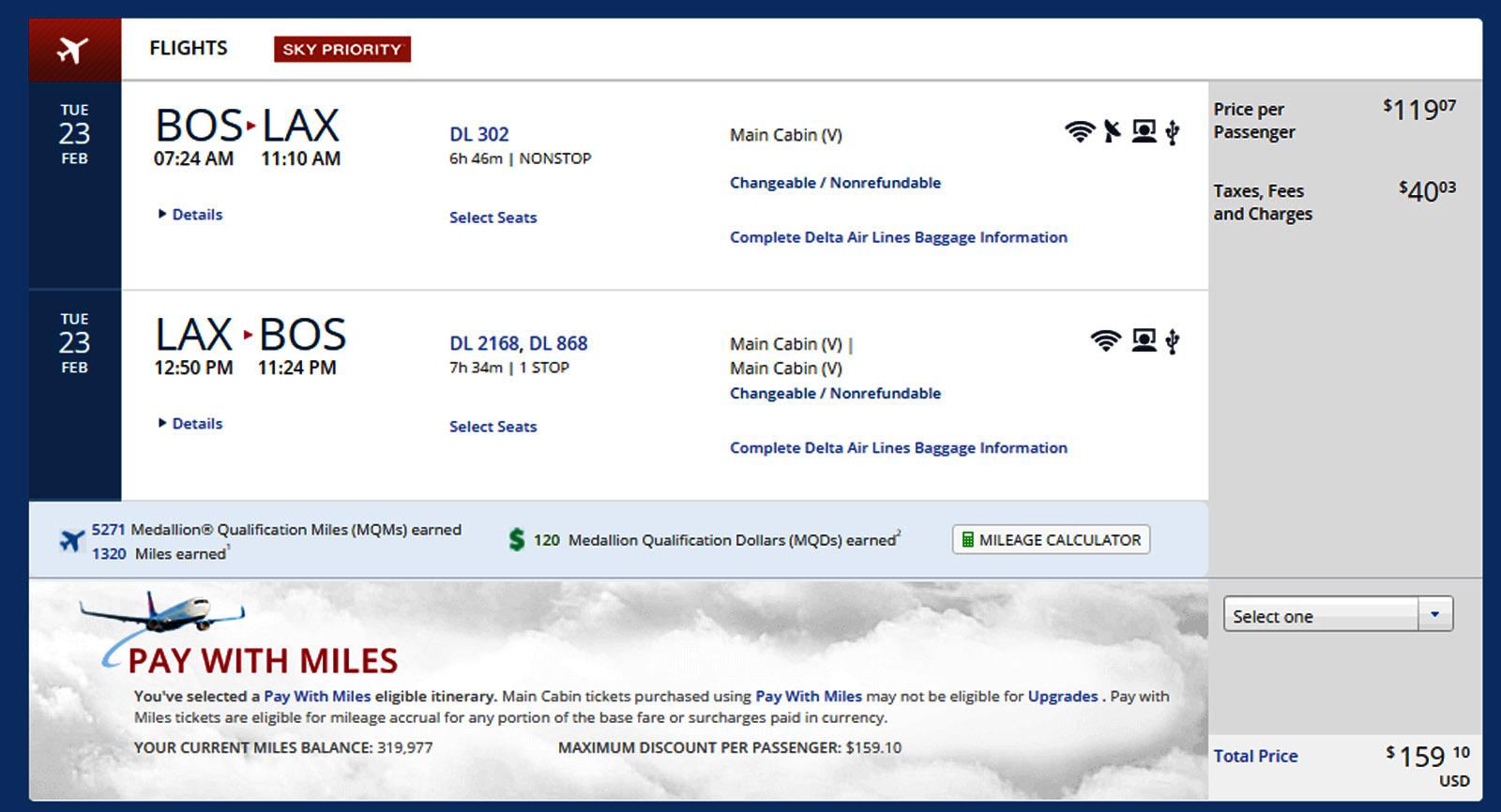Open the 'Select one' payment dropdown
Viewport: 1501px width, 812px height.
1338,615
